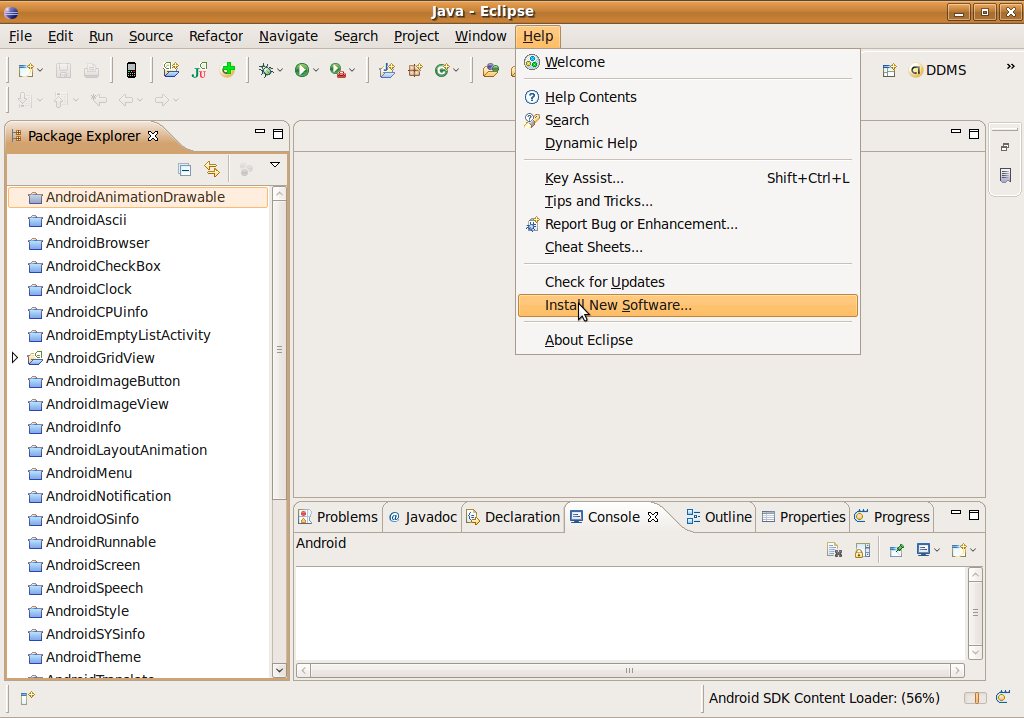Expand the AndroidGridView project
The height and width of the screenshot is (718, 1024).
point(14,357)
